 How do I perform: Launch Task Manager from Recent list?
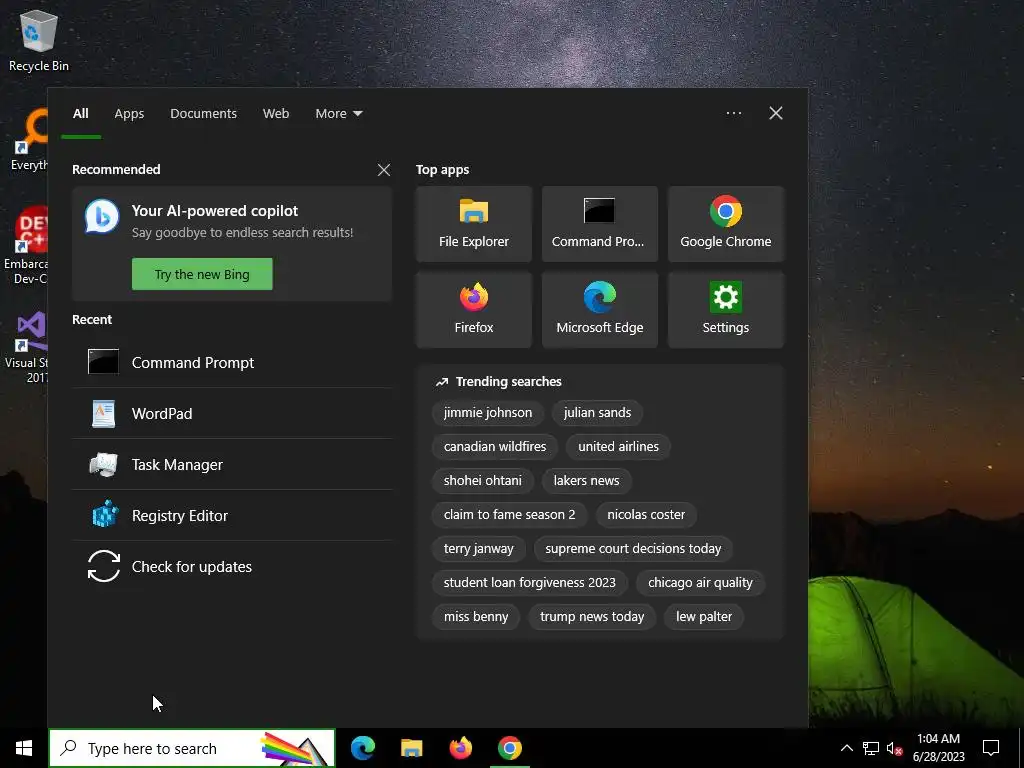tap(232, 464)
